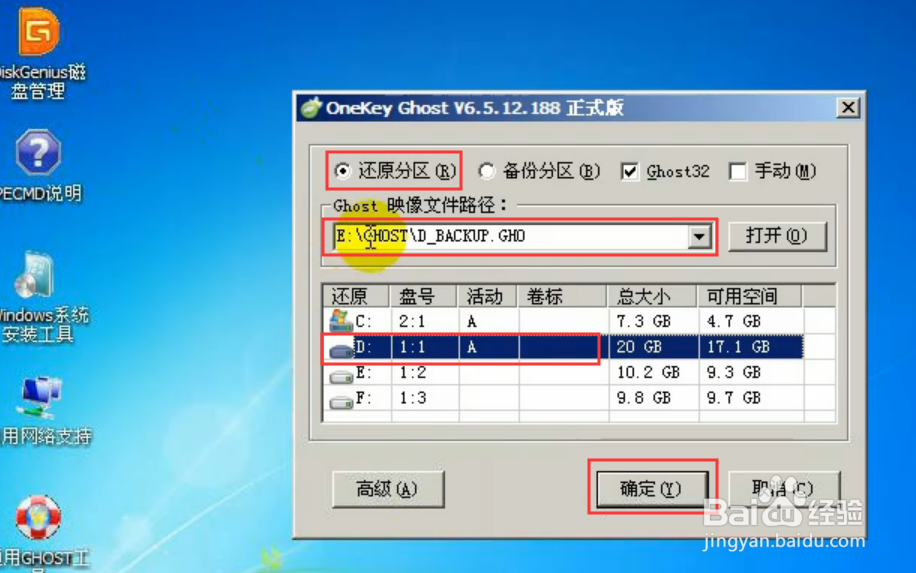Image resolution: width=916 pixels, height=573 pixels.
Task: Uncheck the Ghost32 checkbox
Action: pyautogui.click(x=629, y=172)
